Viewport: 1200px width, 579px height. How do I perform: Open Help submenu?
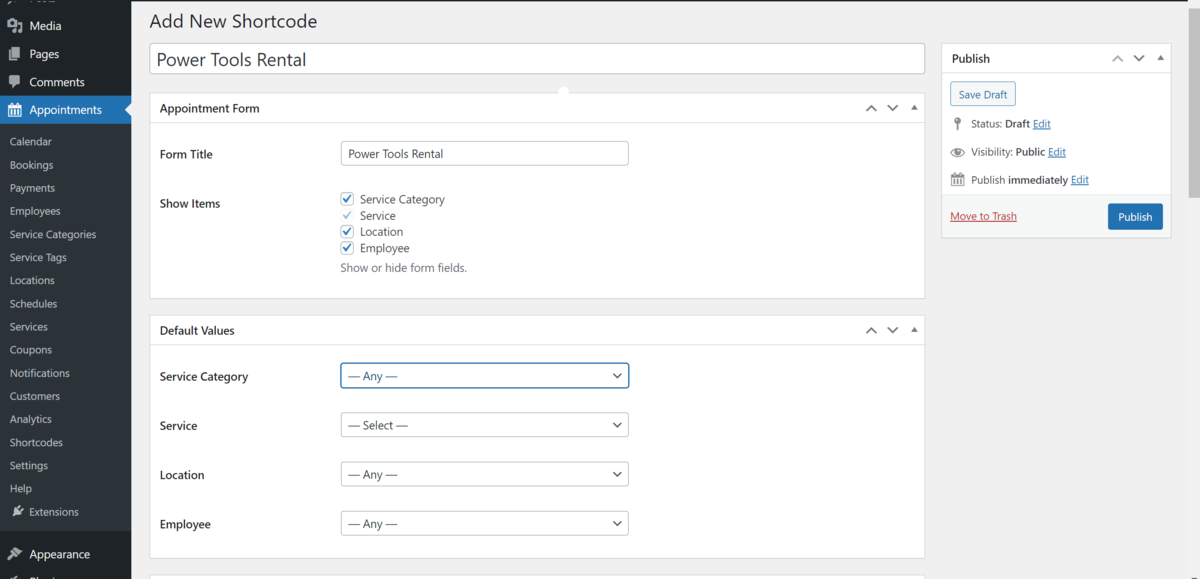21,488
